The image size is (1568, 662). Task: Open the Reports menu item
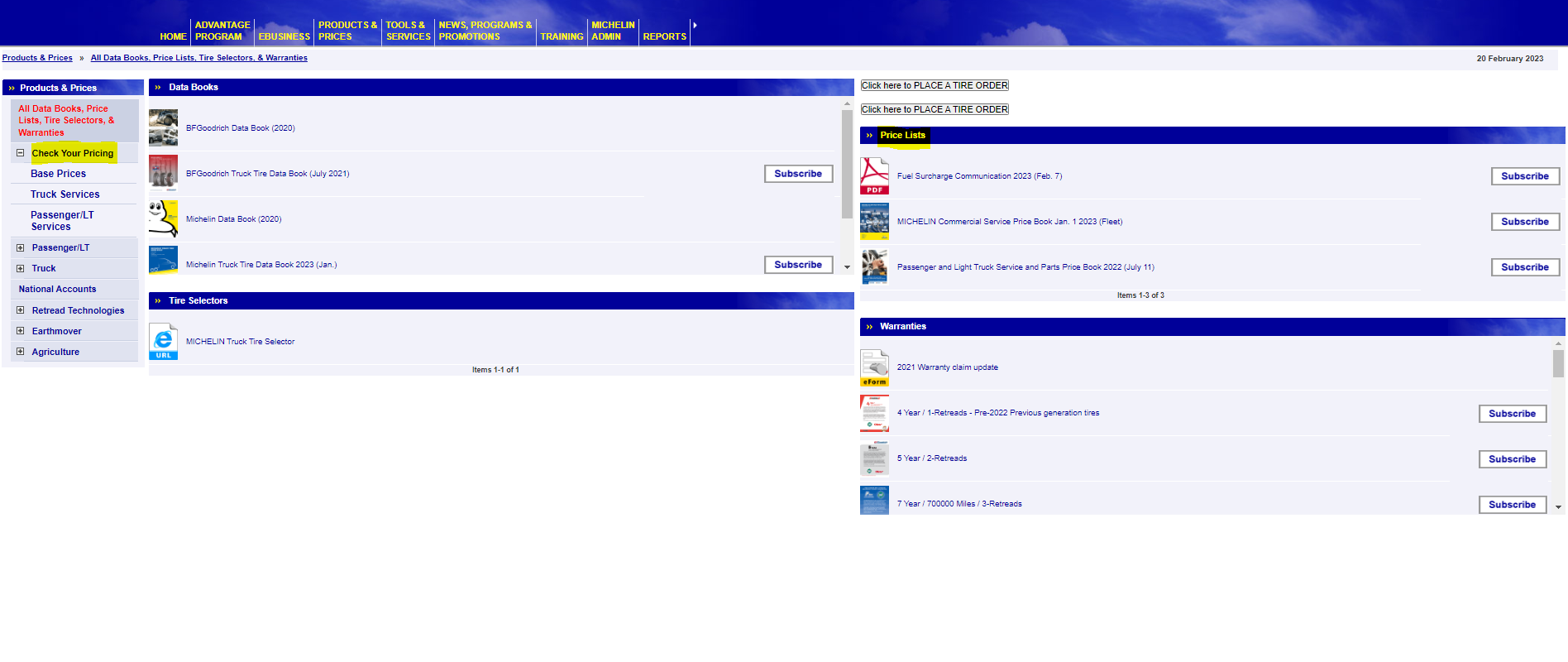point(664,36)
